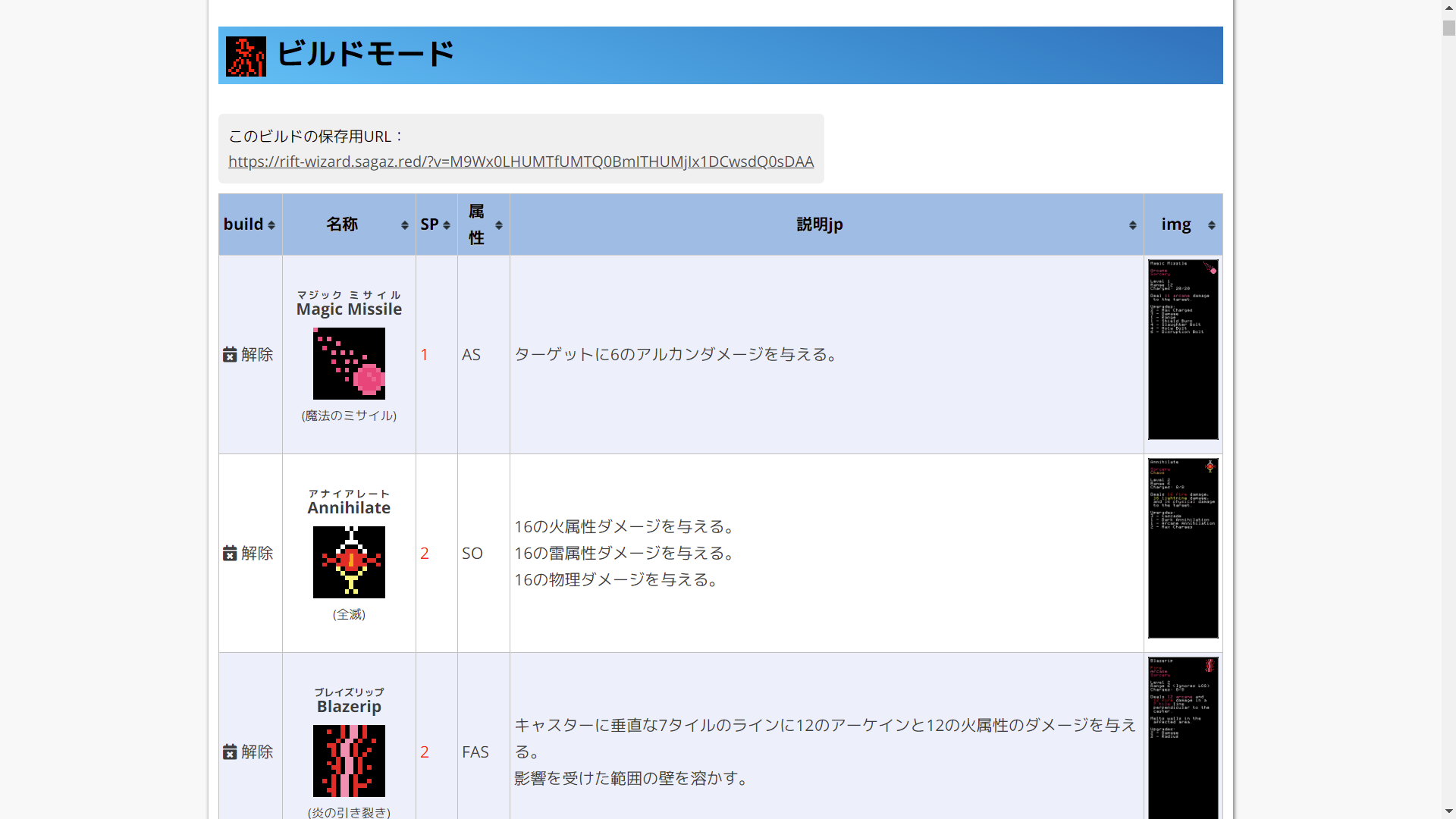Open the Annihilate info card thumbnail
1456x819 pixels.
tap(1182, 548)
